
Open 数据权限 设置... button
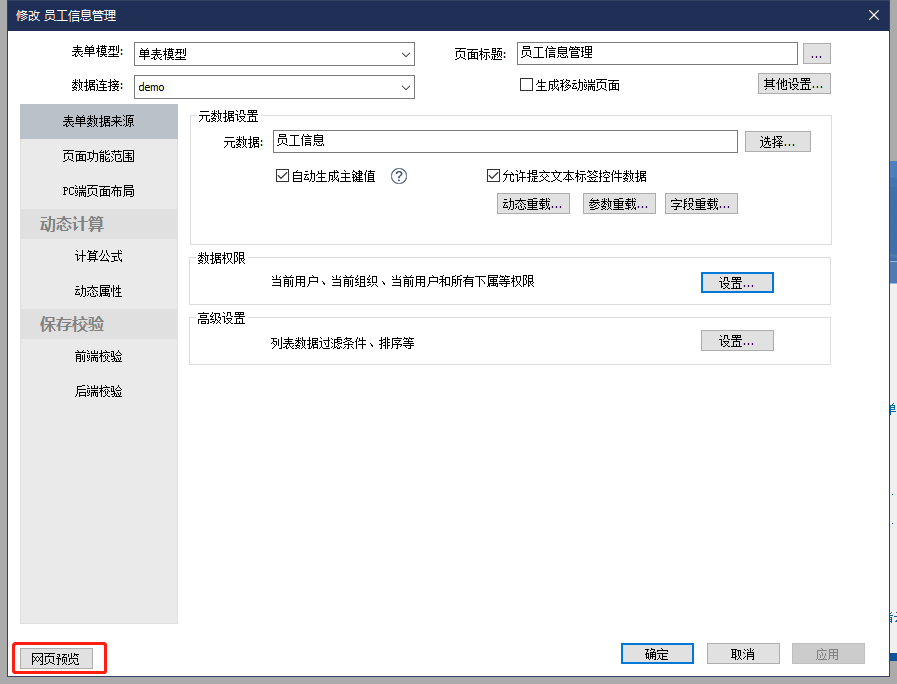point(737,283)
